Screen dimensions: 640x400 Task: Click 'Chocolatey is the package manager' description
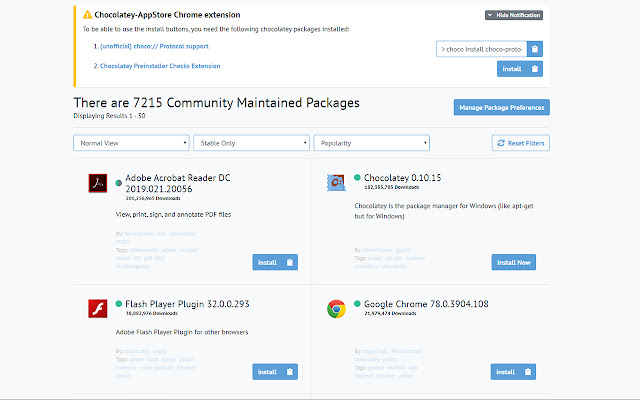pyautogui.click(x=444, y=211)
